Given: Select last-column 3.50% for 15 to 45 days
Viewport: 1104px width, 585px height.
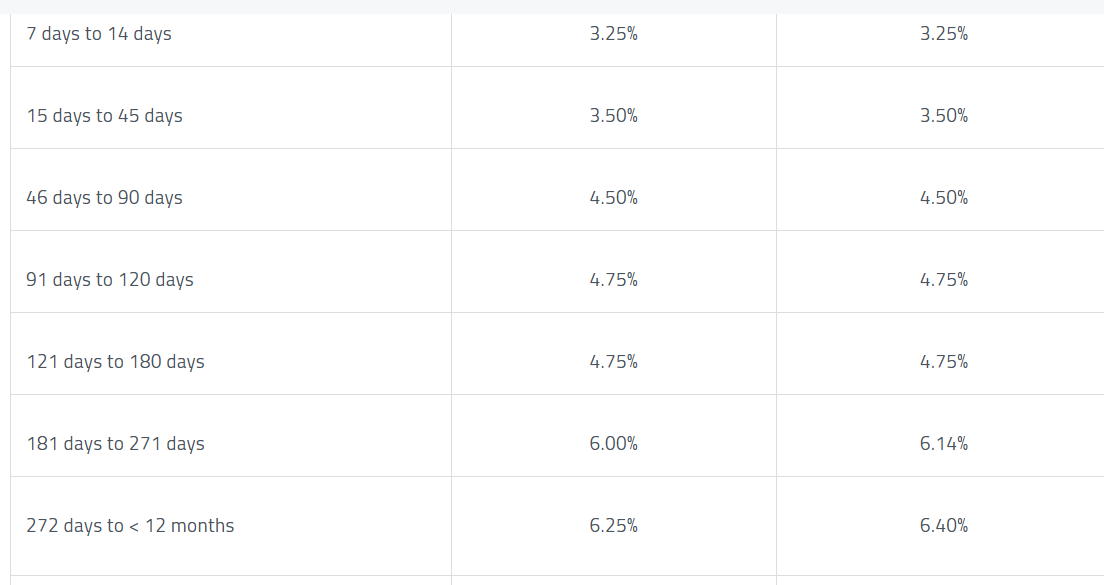Looking at the screenshot, I should click(943, 116).
